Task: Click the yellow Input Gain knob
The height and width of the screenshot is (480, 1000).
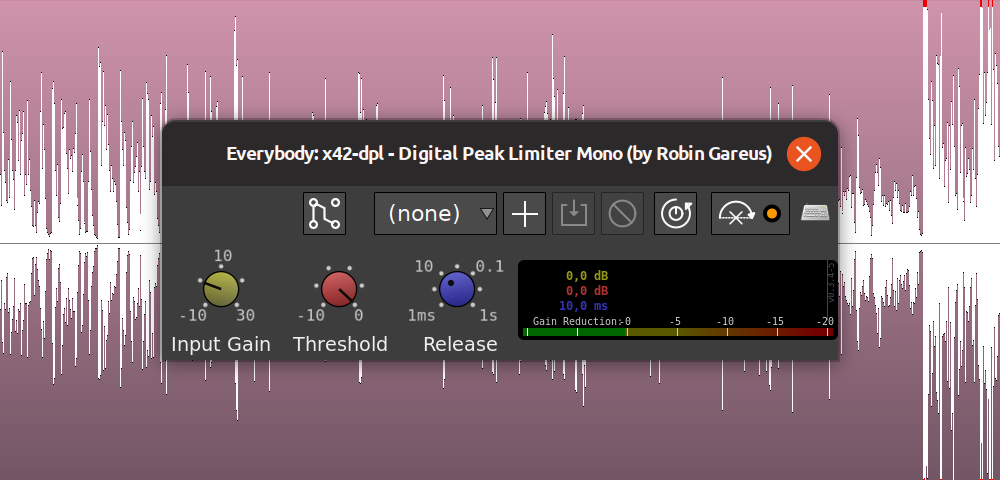Action: (x=221, y=289)
